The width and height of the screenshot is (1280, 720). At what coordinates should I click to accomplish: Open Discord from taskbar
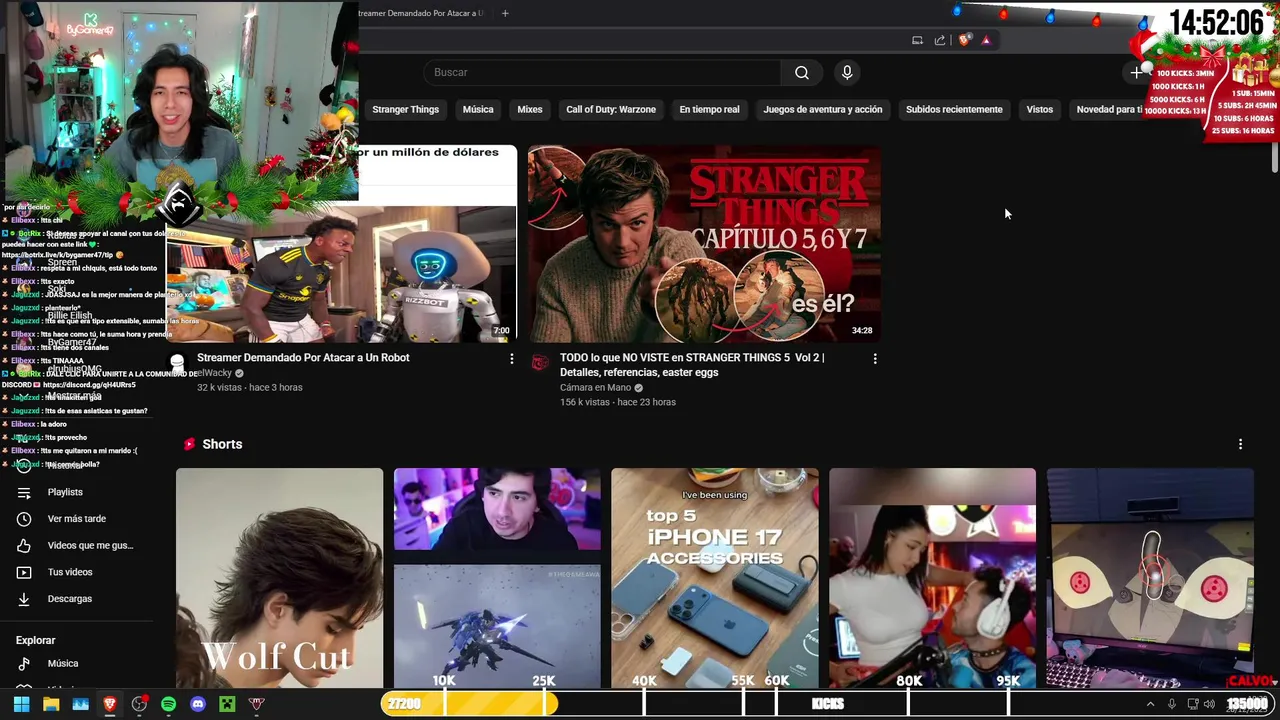198,704
